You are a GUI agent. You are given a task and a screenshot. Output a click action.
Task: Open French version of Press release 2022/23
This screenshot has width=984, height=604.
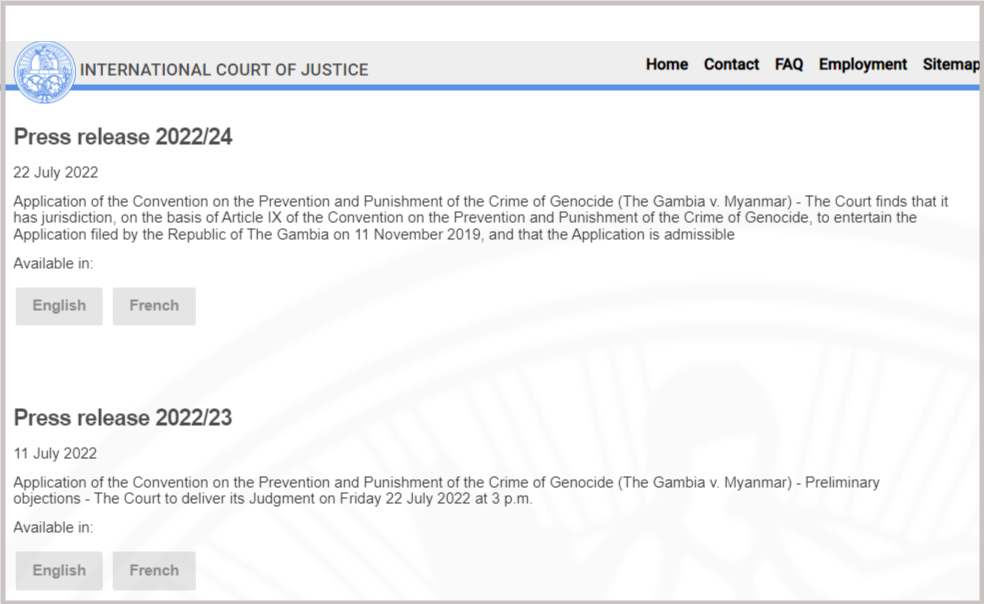tap(154, 570)
